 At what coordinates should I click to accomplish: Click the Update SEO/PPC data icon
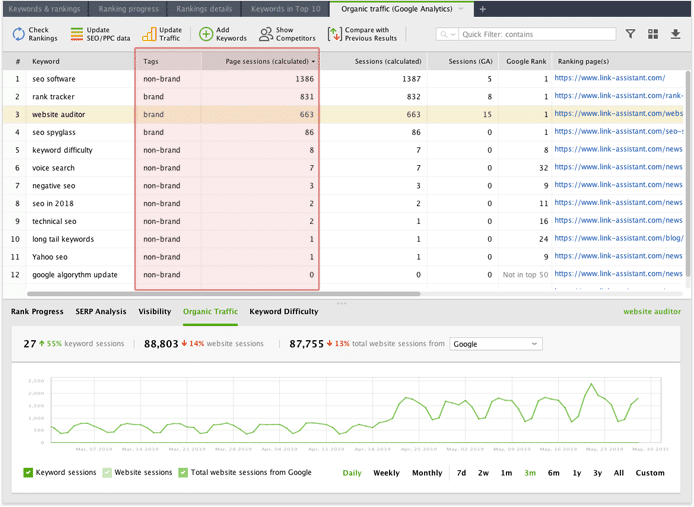coord(77,34)
